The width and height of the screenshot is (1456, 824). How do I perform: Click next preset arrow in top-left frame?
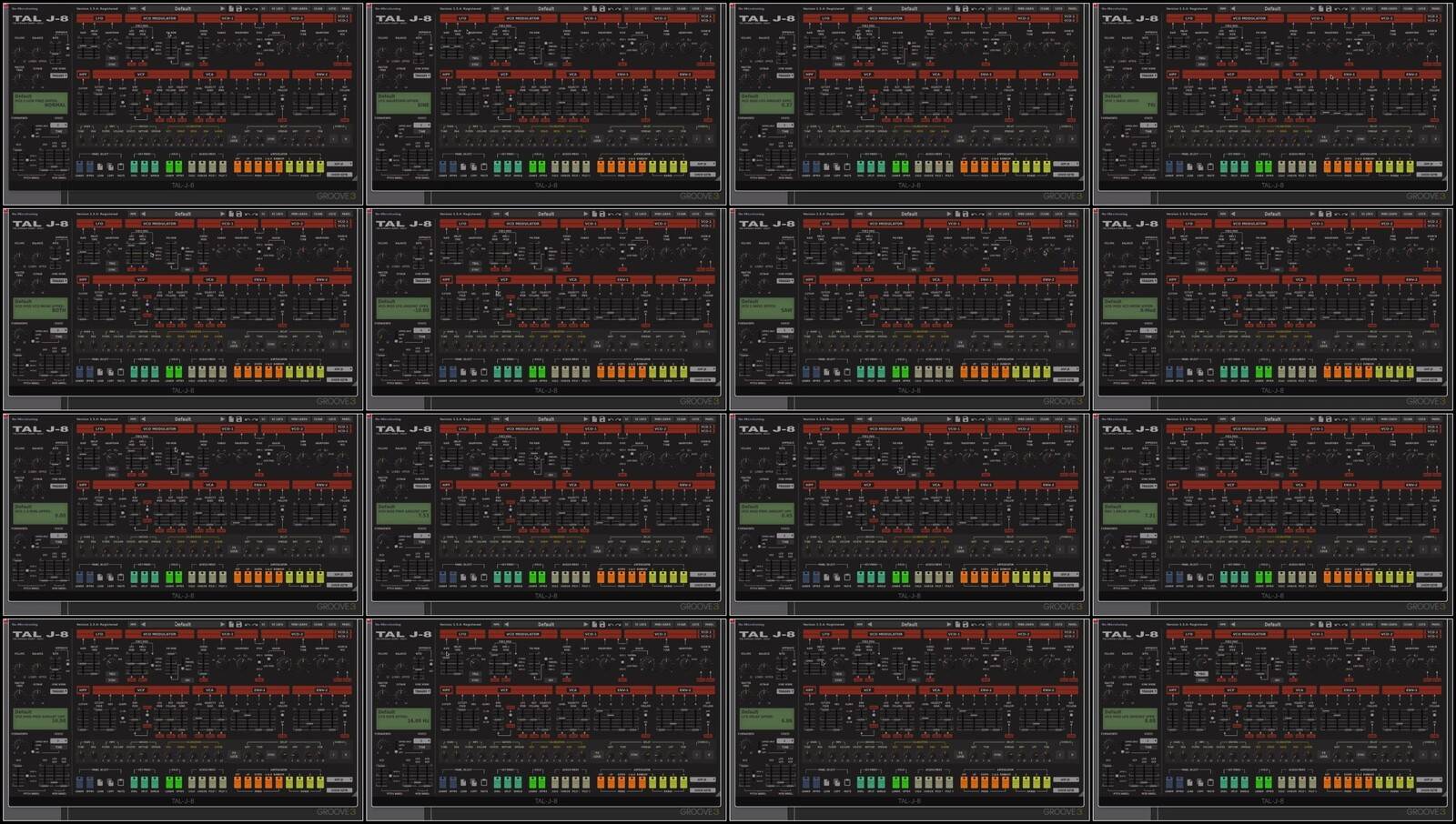(222, 9)
